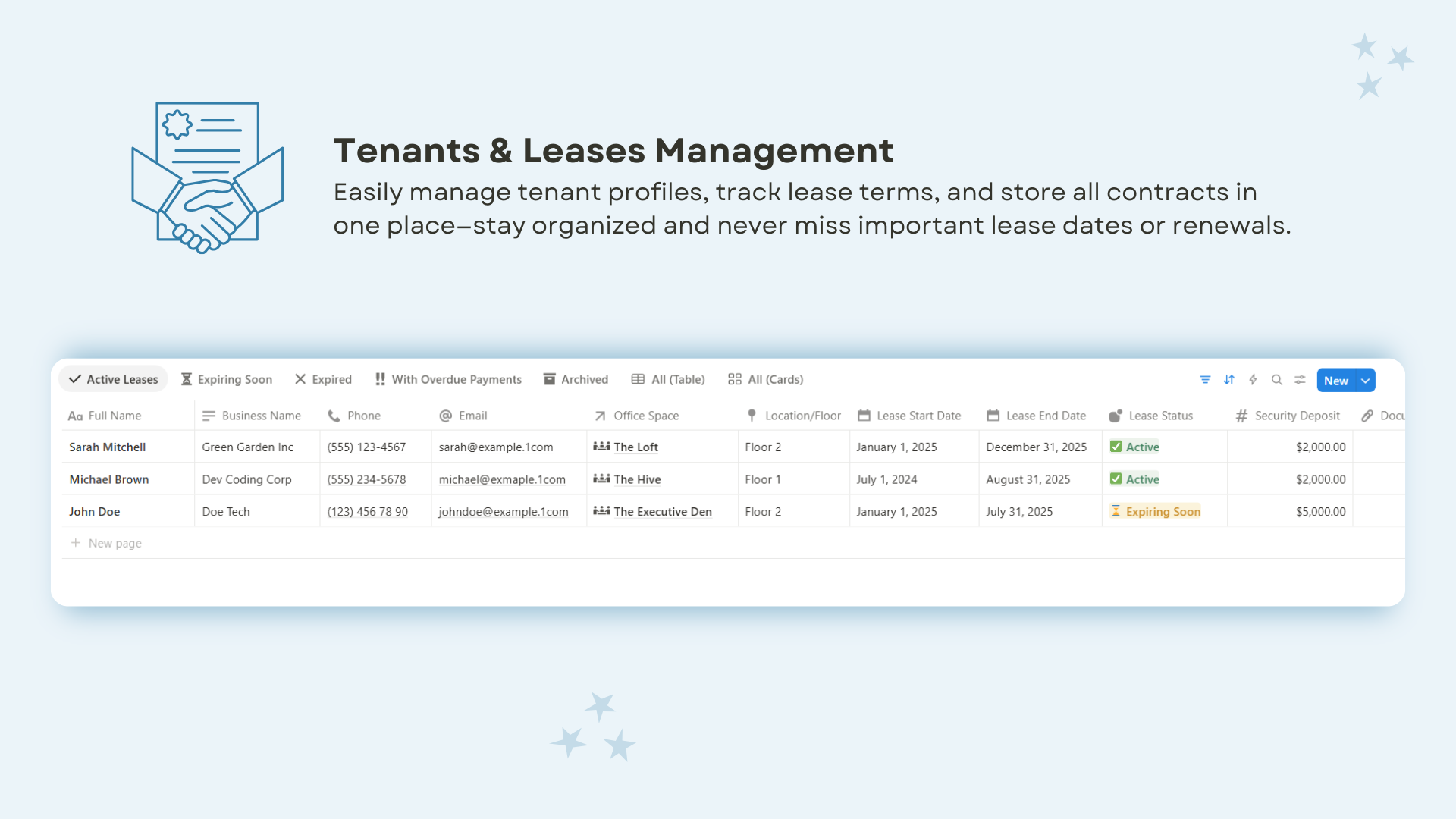Image resolution: width=1456 pixels, height=819 pixels.
Task: Open The Hive office space relation
Action: point(627,479)
